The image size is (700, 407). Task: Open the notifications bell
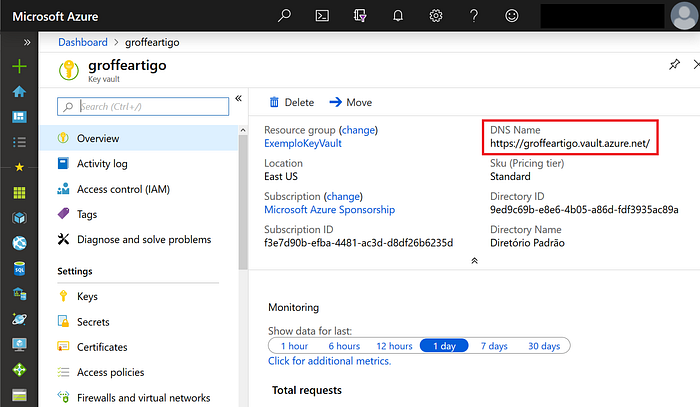pyautogui.click(x=398, y=16)
